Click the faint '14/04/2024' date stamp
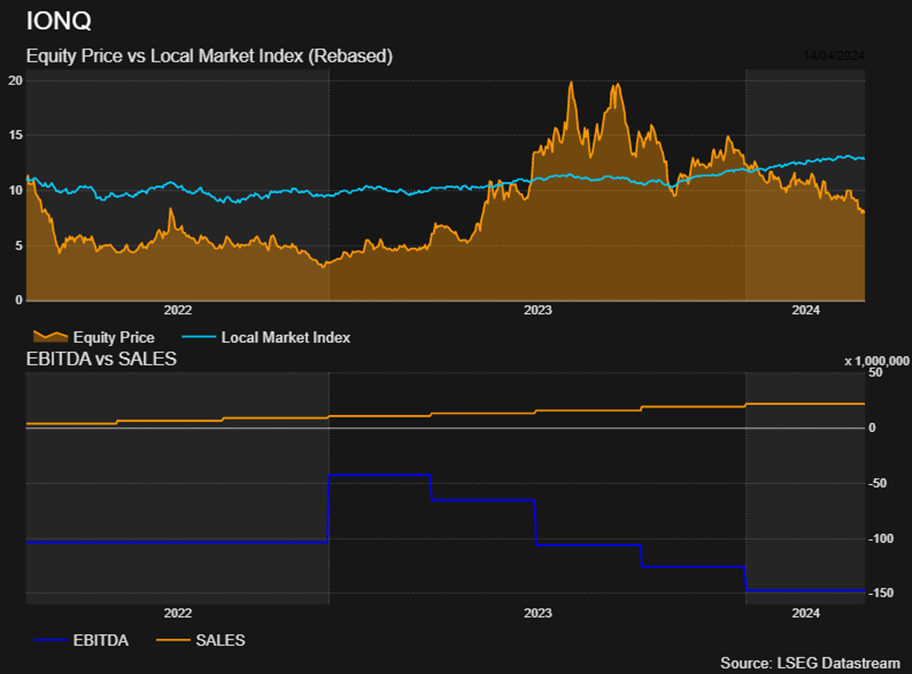 (x=834, y=56)
